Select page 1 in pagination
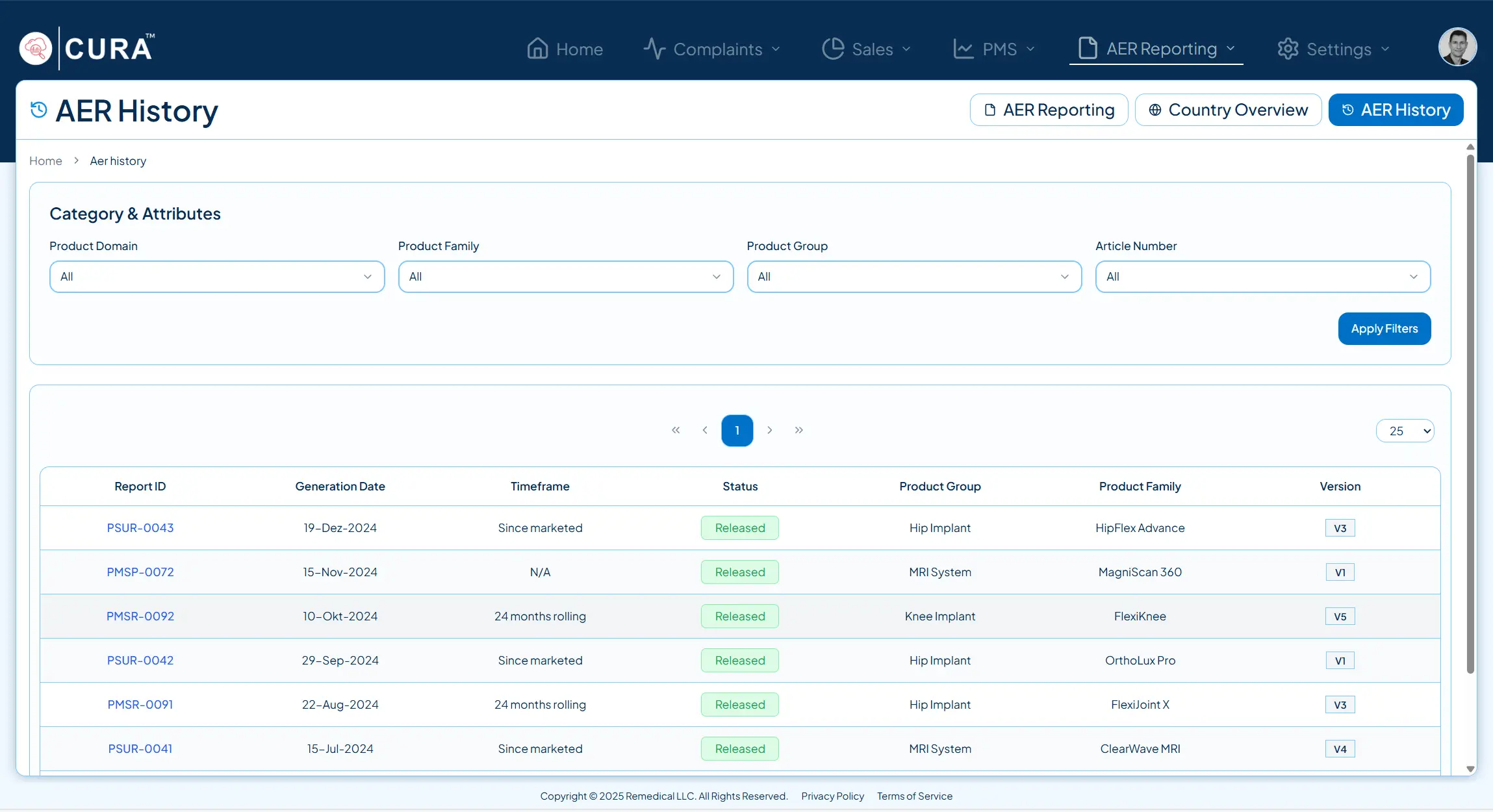Screen dimensions: 1493x812 [737, 431]
